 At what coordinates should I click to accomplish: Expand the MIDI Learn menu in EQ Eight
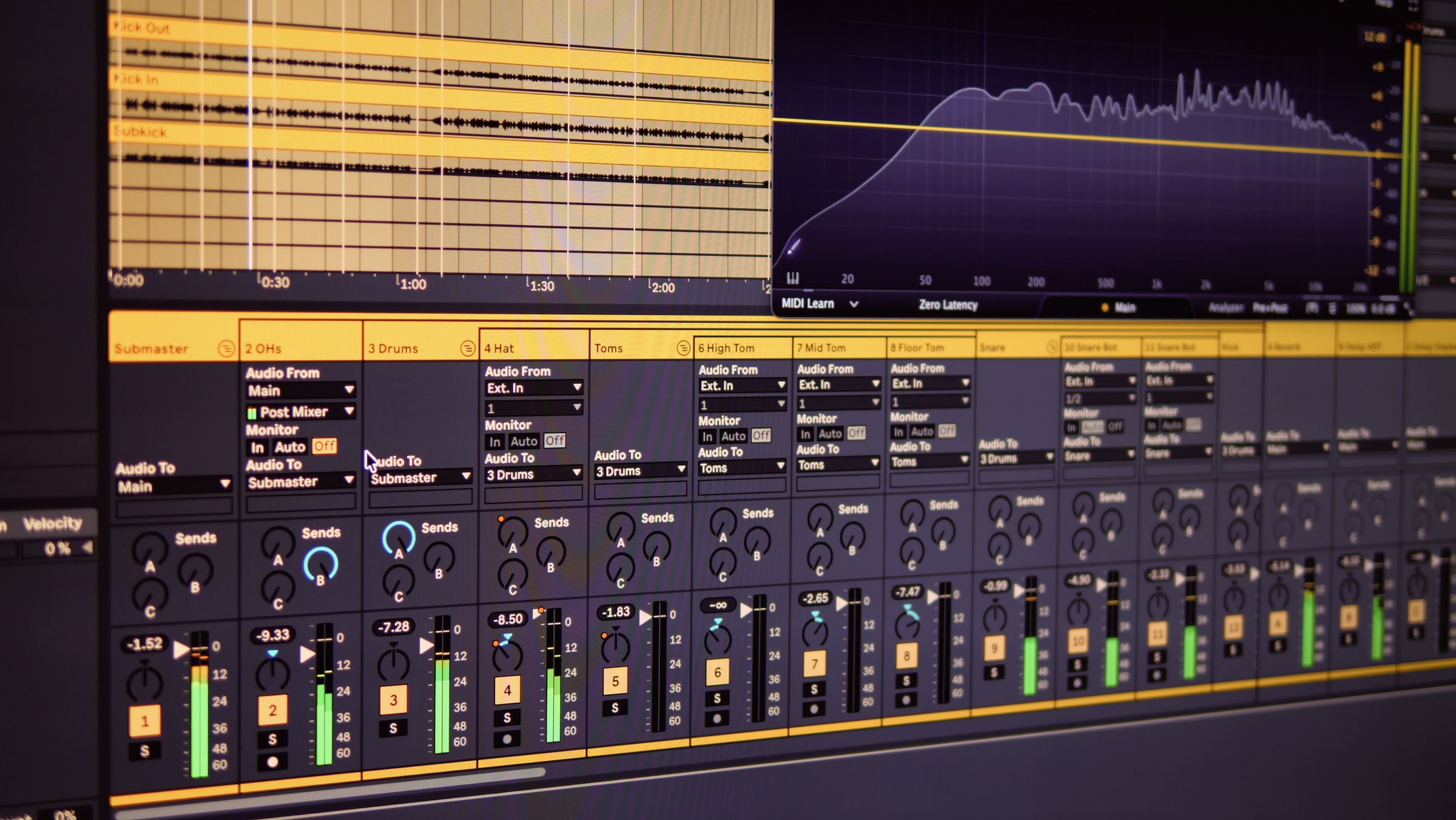point(855,304)
